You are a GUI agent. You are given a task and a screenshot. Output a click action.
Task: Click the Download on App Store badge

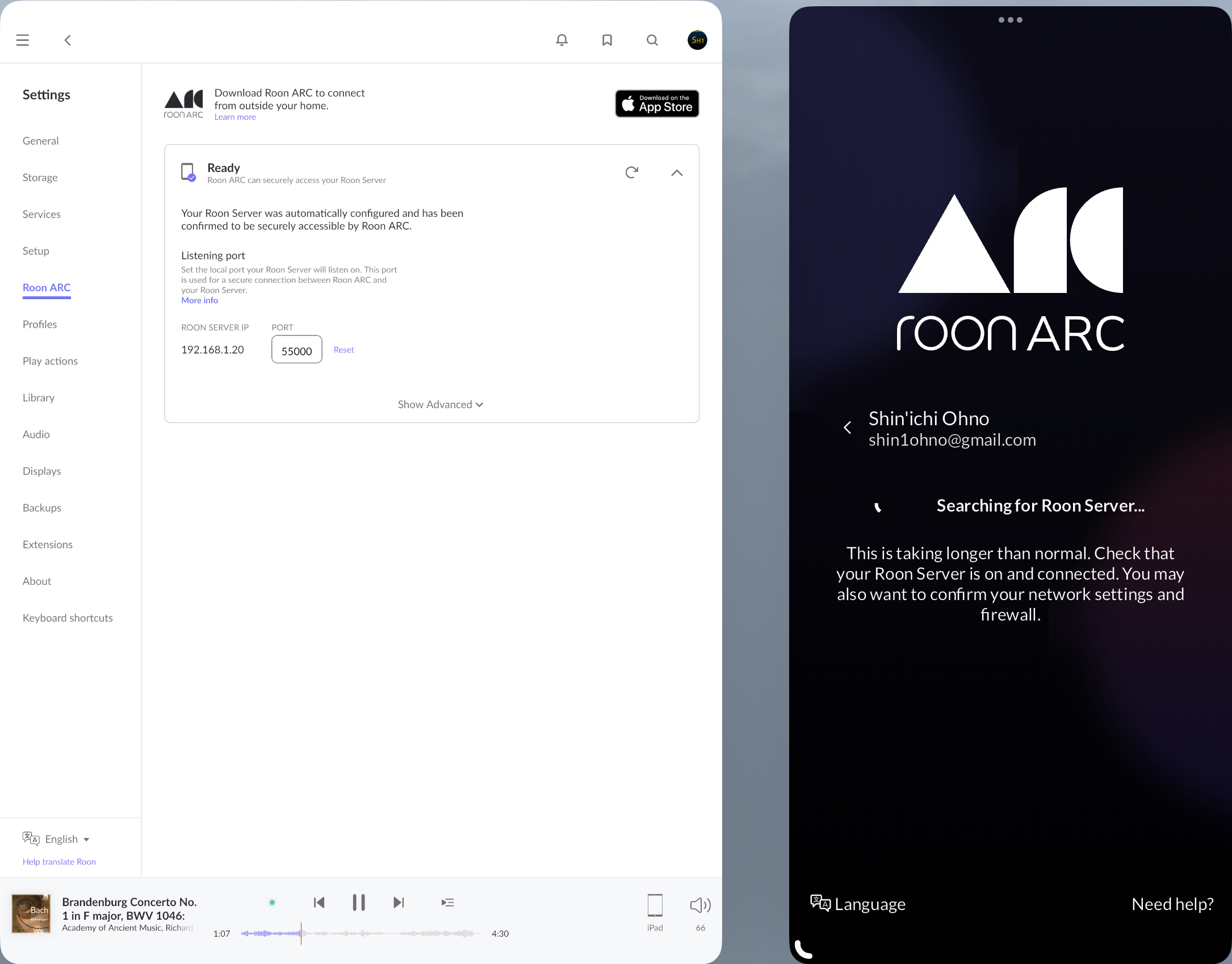click(657, 104)
